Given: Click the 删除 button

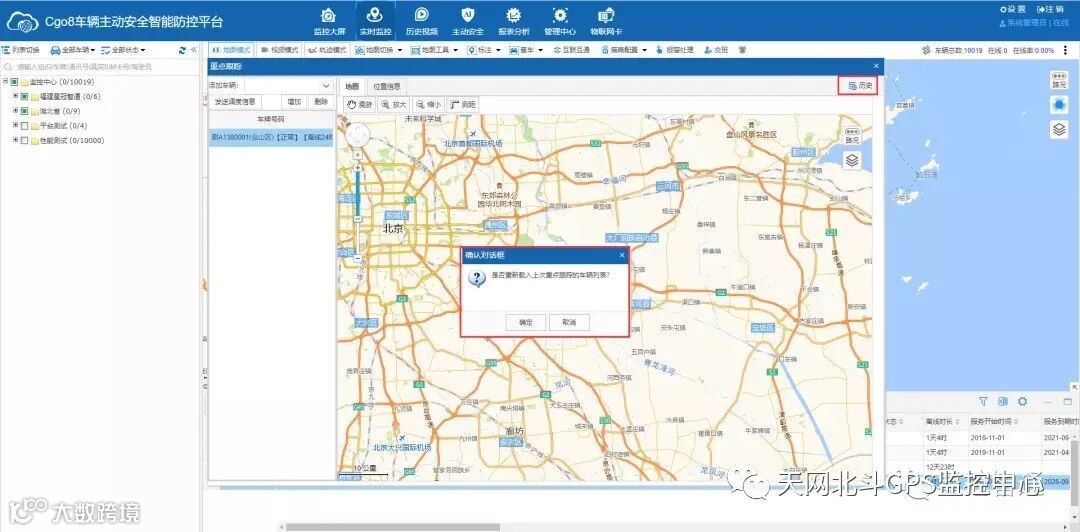Looking at the screenshot, I should point(320,102).
